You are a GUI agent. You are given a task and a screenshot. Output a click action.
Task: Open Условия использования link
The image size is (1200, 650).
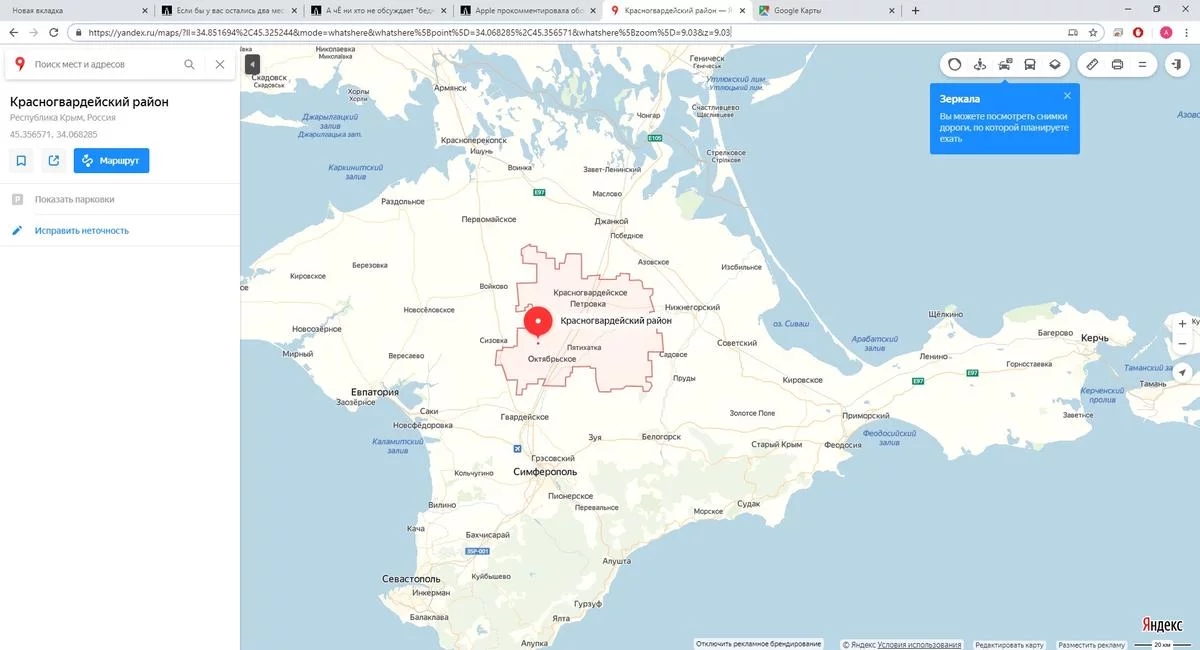[920, 645]
